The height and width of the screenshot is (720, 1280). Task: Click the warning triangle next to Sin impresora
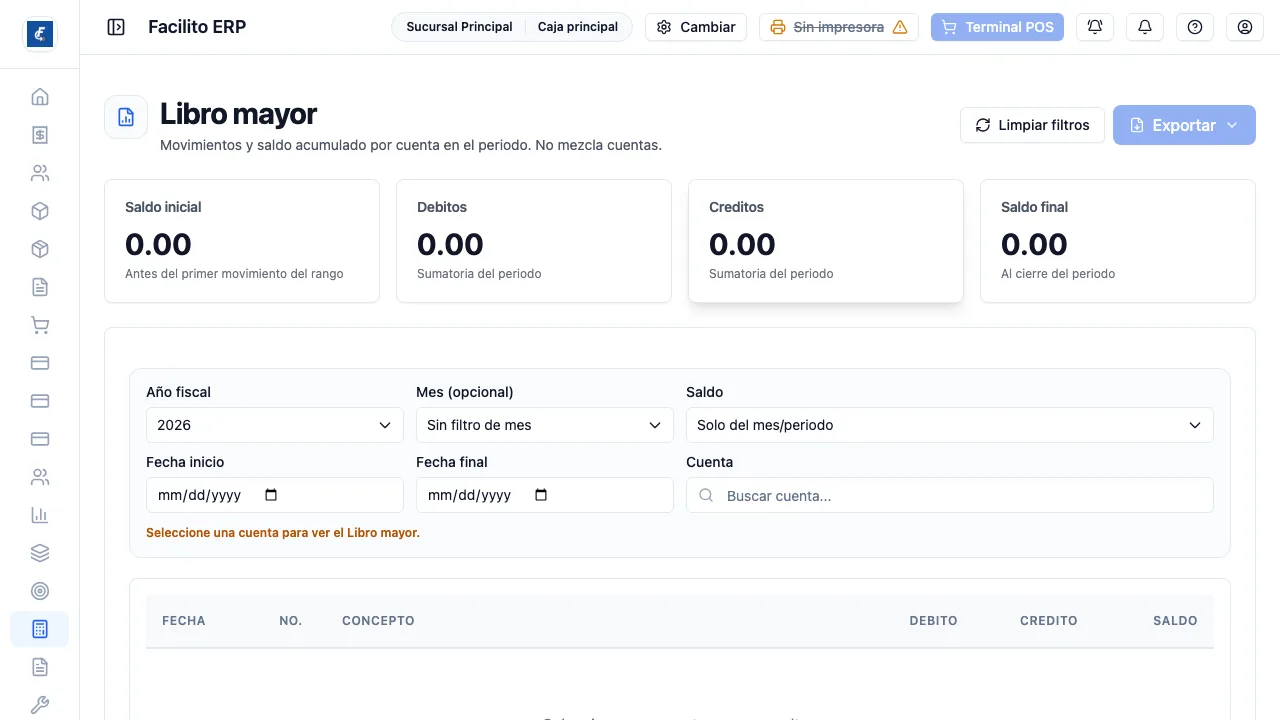coord(900,27)
